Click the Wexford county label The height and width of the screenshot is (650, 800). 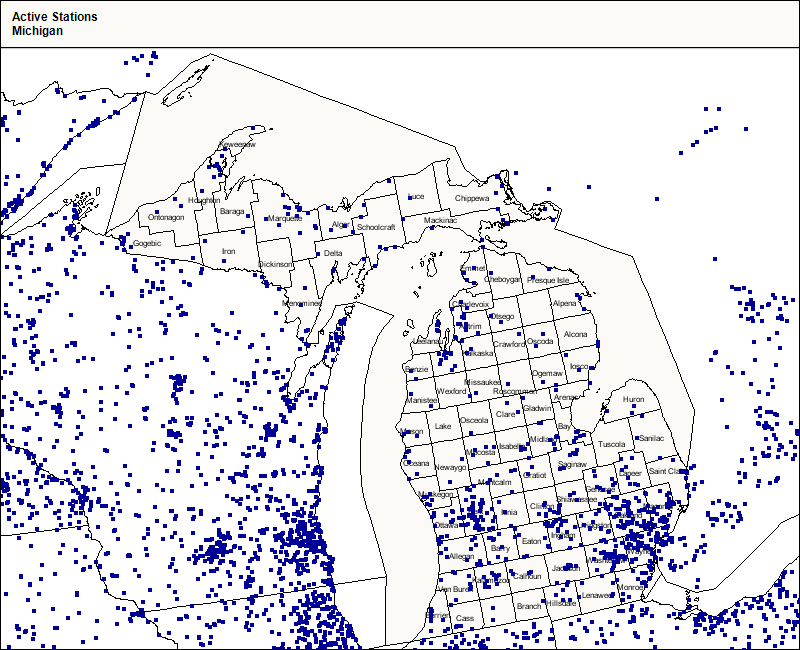451,391
